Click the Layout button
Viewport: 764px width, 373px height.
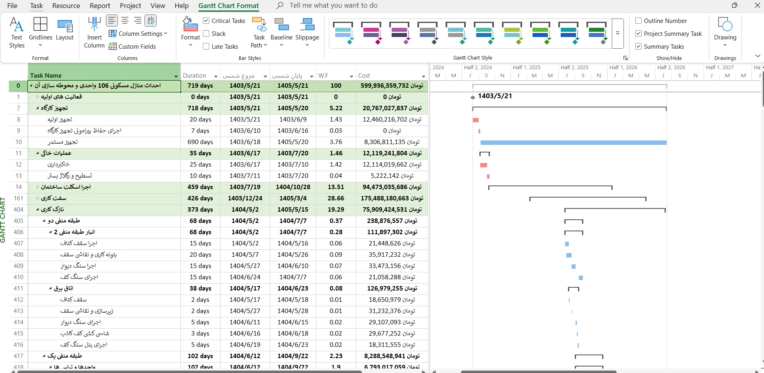tap(64, 30)
